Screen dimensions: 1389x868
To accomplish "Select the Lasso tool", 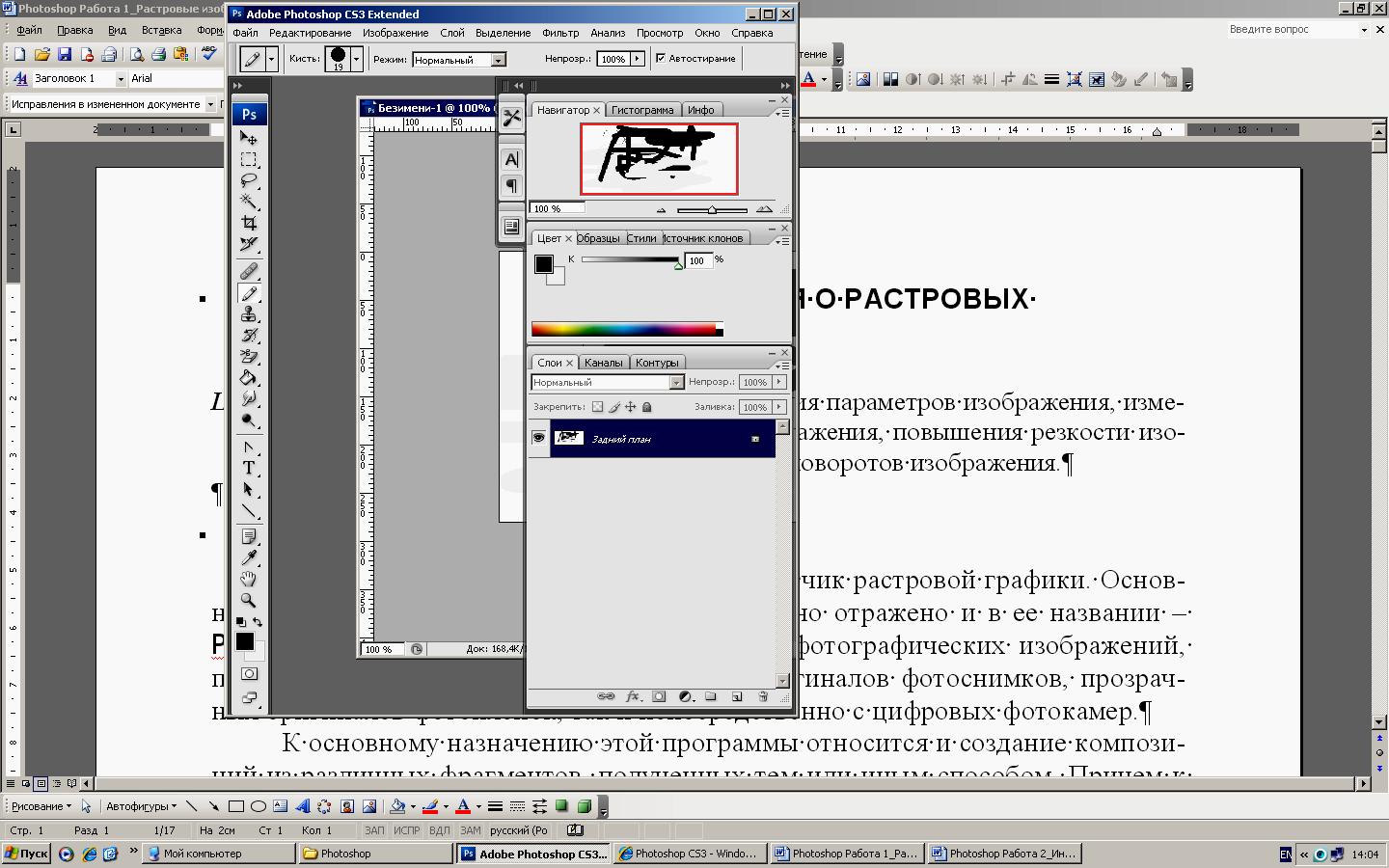I will 249,180.
